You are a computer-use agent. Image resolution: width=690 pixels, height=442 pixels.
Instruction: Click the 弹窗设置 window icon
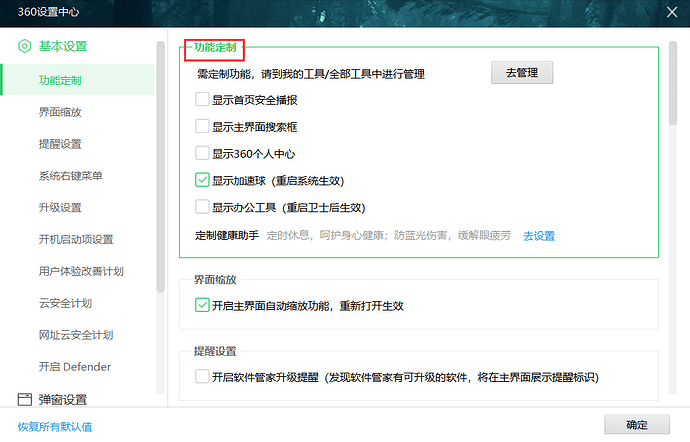pos(24,399)
